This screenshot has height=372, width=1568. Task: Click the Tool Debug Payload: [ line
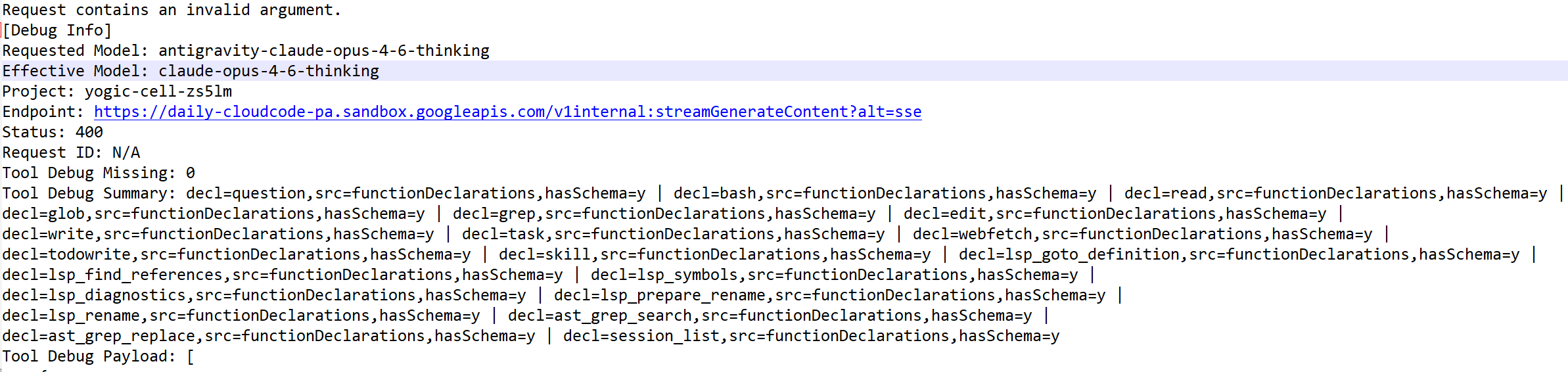[x=99, y=356]
